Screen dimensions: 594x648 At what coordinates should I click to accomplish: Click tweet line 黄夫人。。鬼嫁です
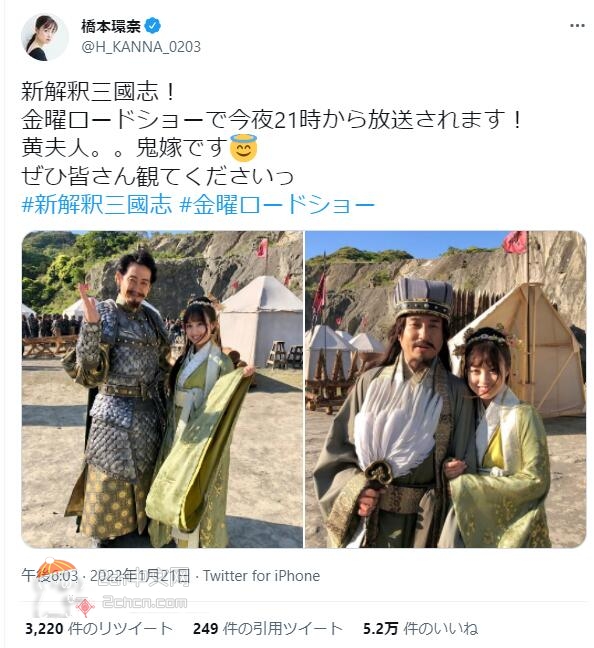click(x=124, y=148)
